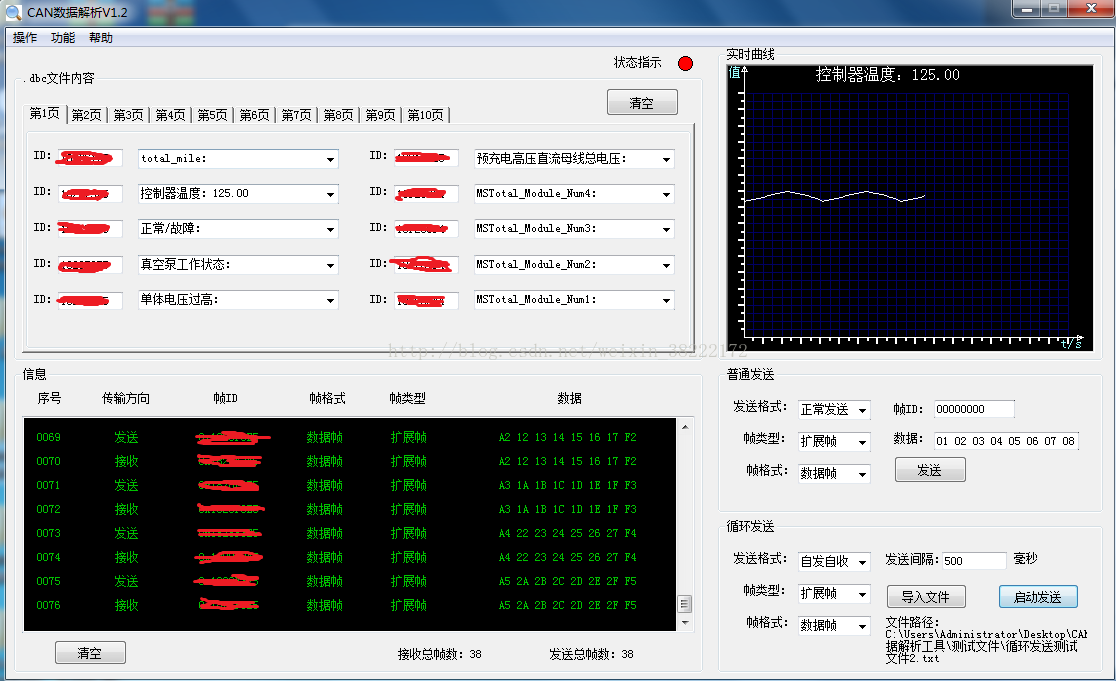Switch to the 第6页 tab
Image resolution: width=1116 pixels, height=681 pixels.
pos(254,115)
